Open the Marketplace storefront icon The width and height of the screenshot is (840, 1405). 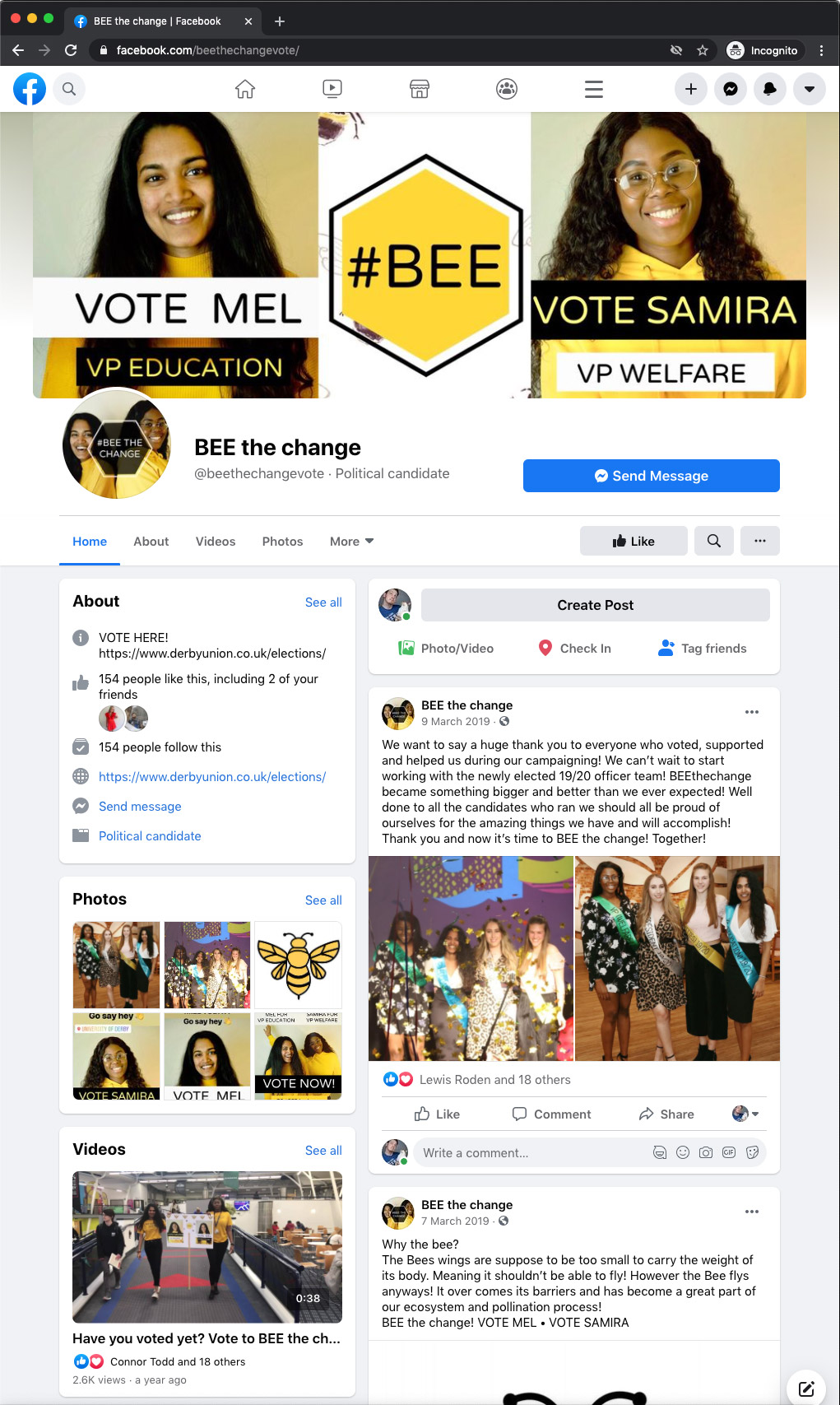point(420,89)
